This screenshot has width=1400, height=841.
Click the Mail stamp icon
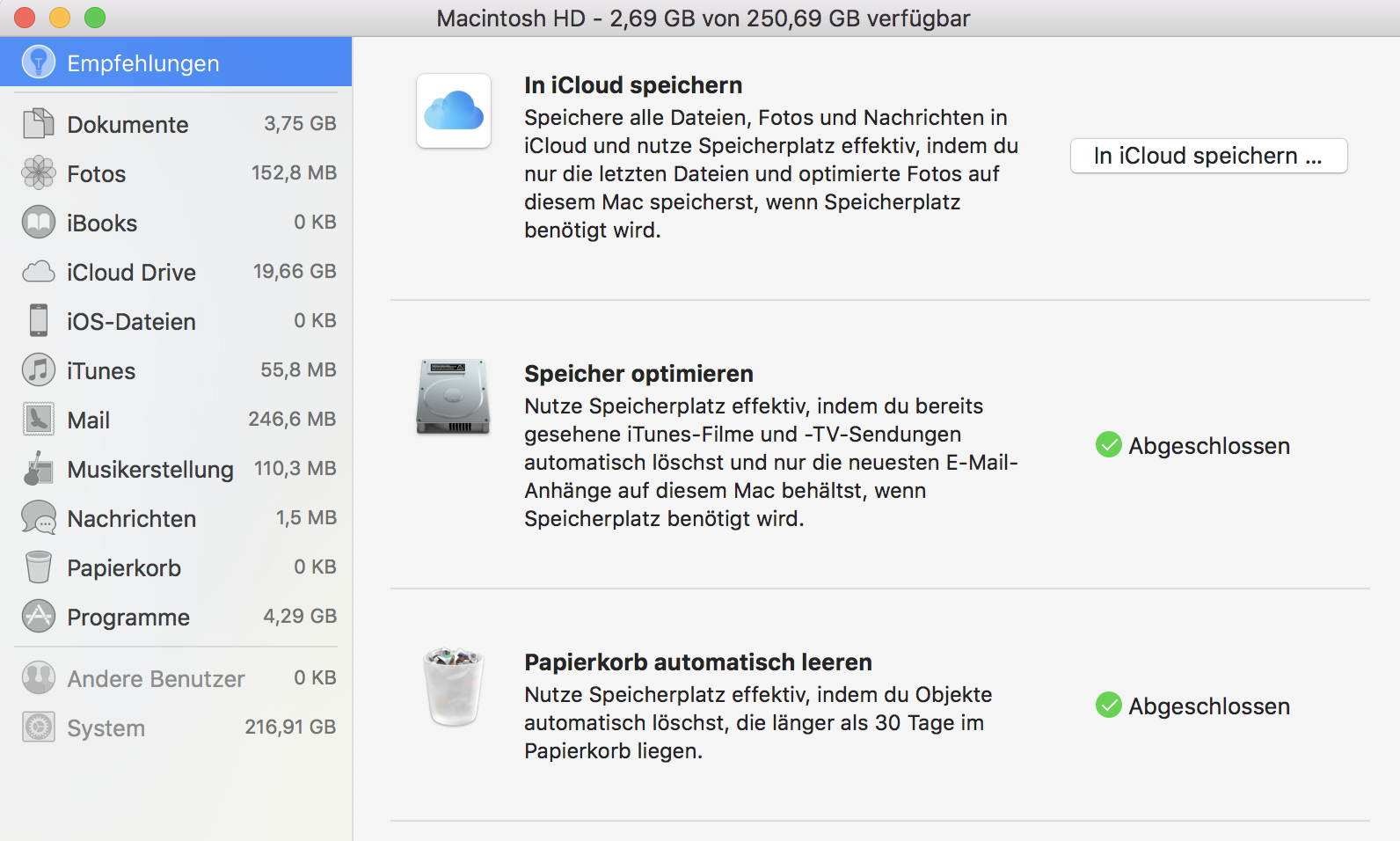tap(38, 420)
